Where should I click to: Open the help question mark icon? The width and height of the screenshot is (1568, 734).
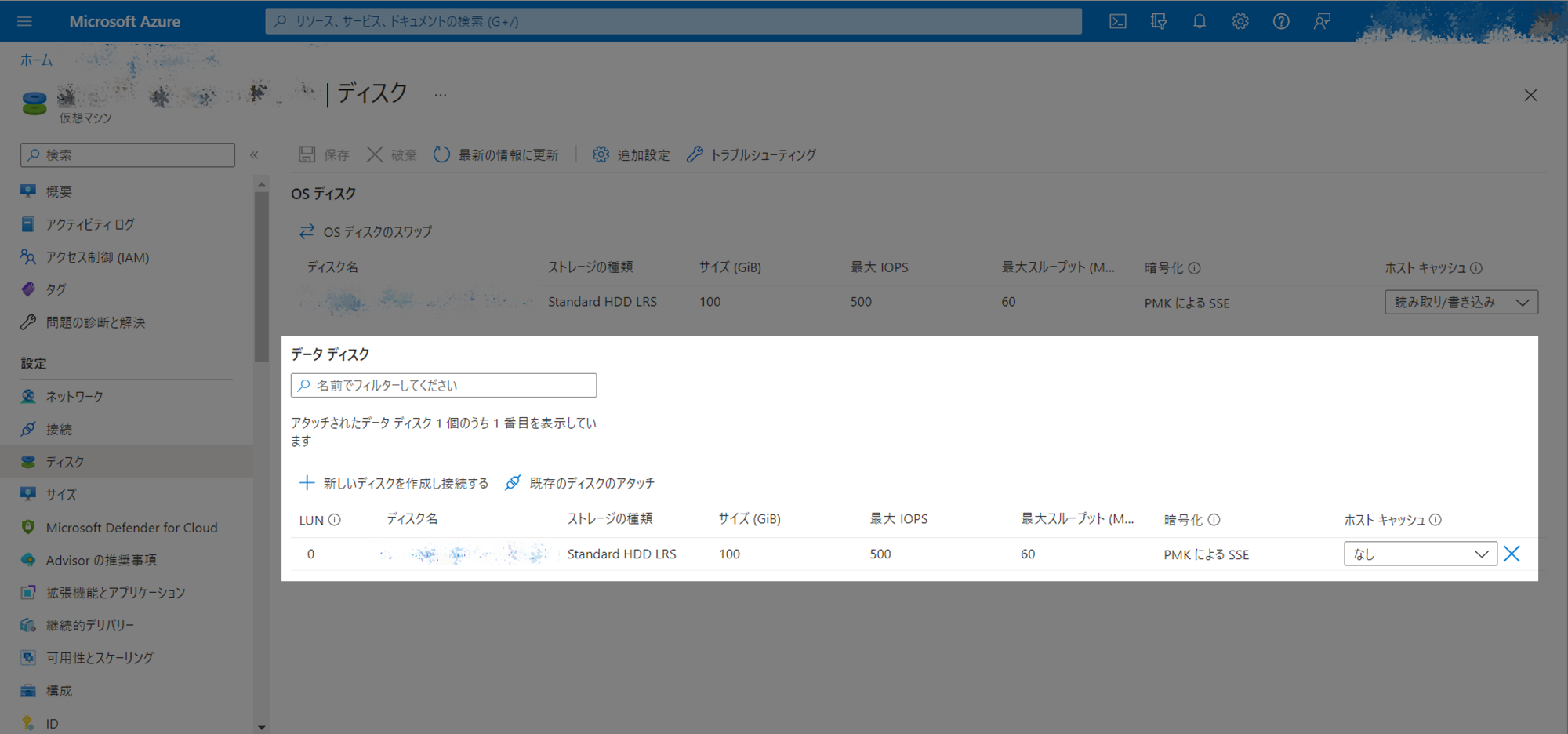click(1281, 21)
